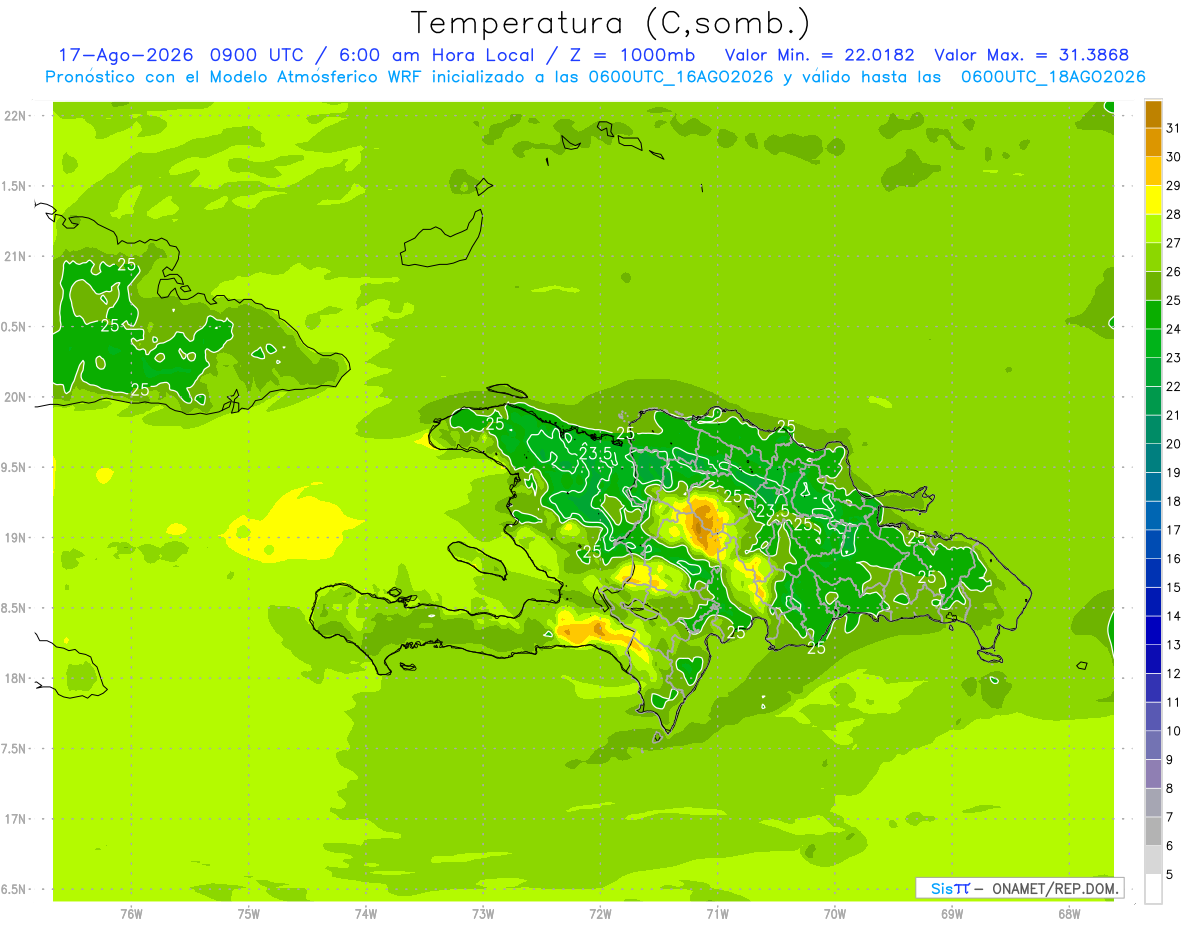Click the yellow swatch between legend 28 and 29

pos(1153,200)
